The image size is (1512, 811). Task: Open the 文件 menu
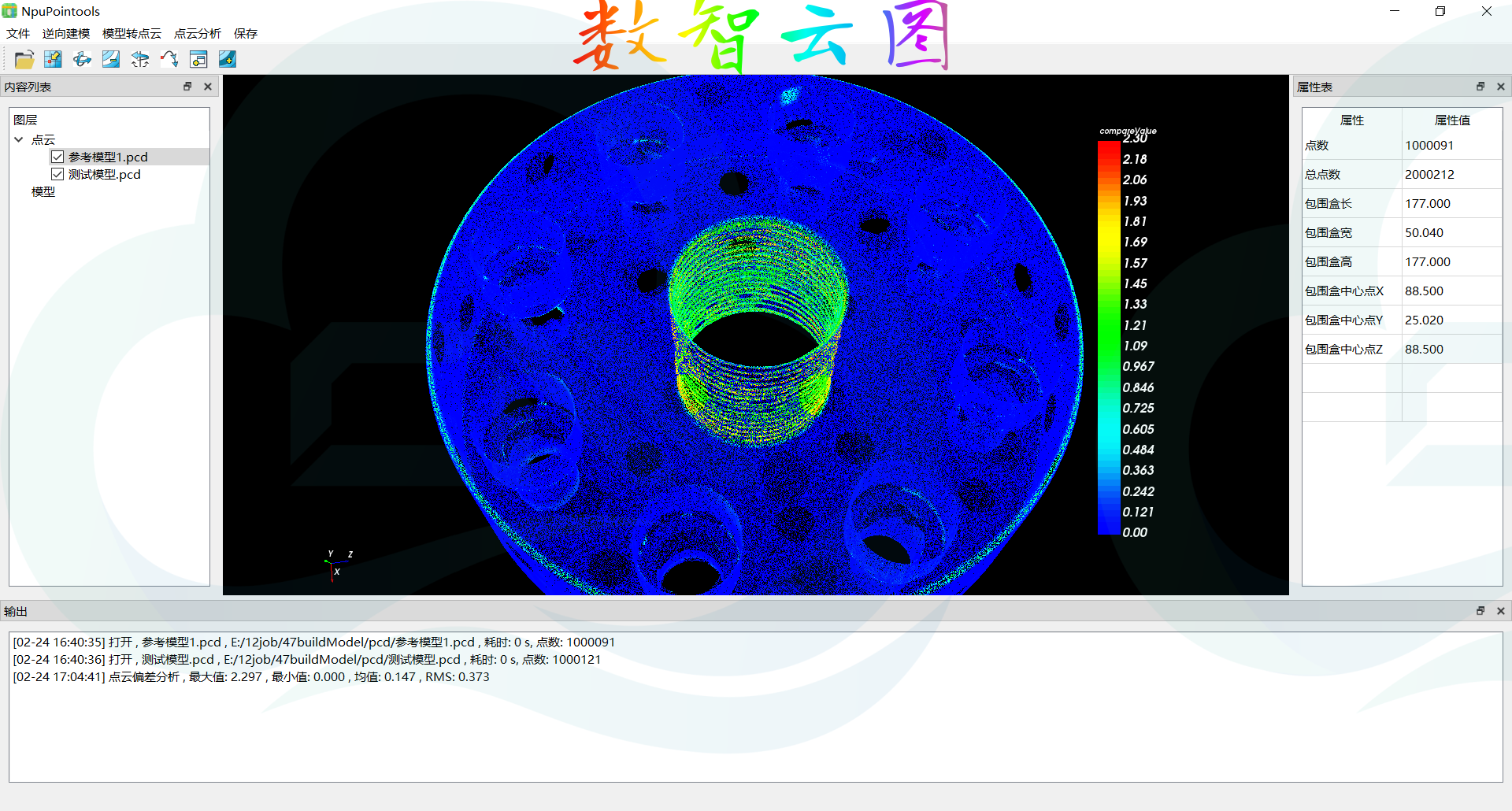(x=18, y=33)
